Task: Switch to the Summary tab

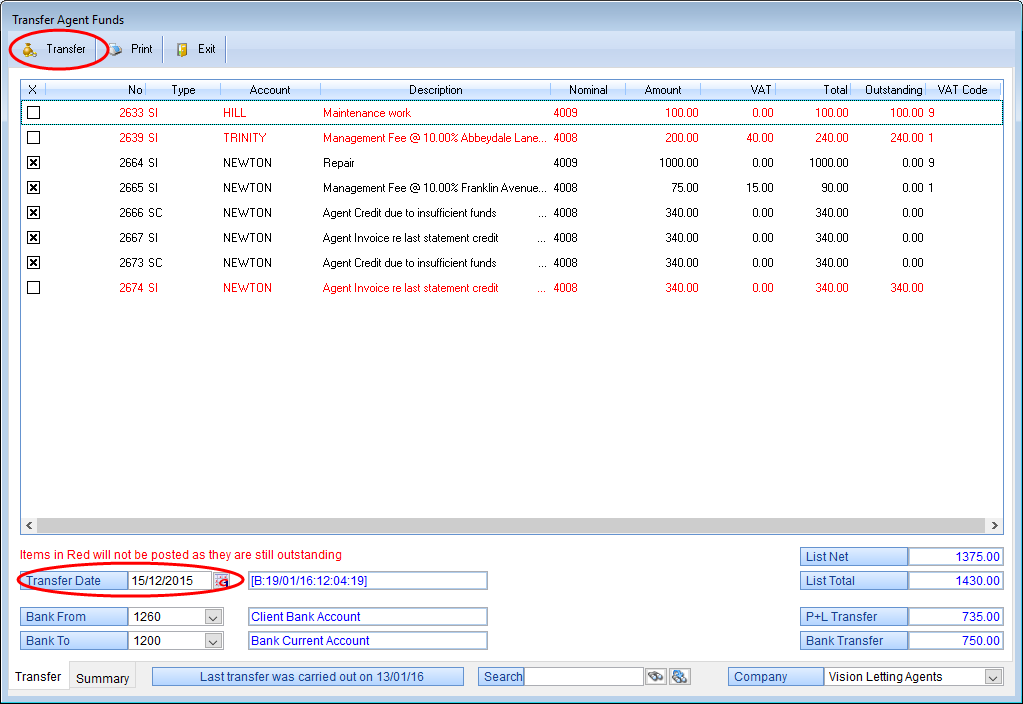Action: coord(102,678)
